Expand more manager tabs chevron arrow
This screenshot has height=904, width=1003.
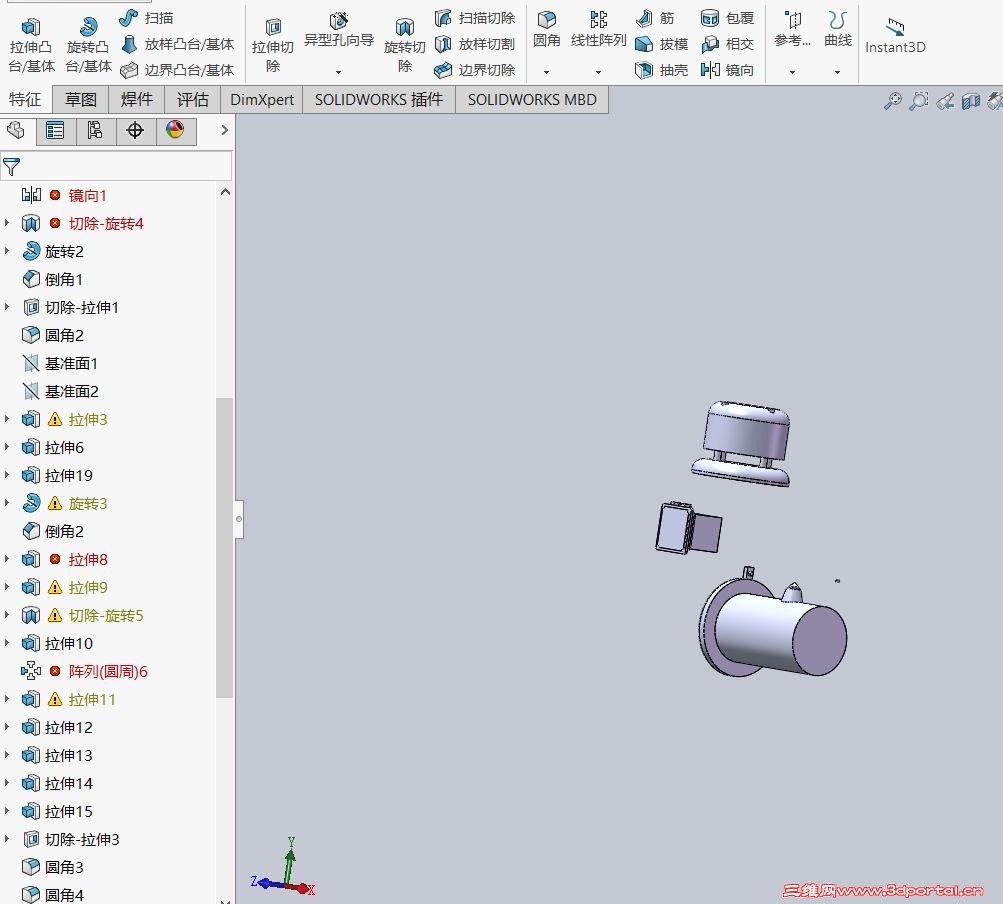coord(224,130)
